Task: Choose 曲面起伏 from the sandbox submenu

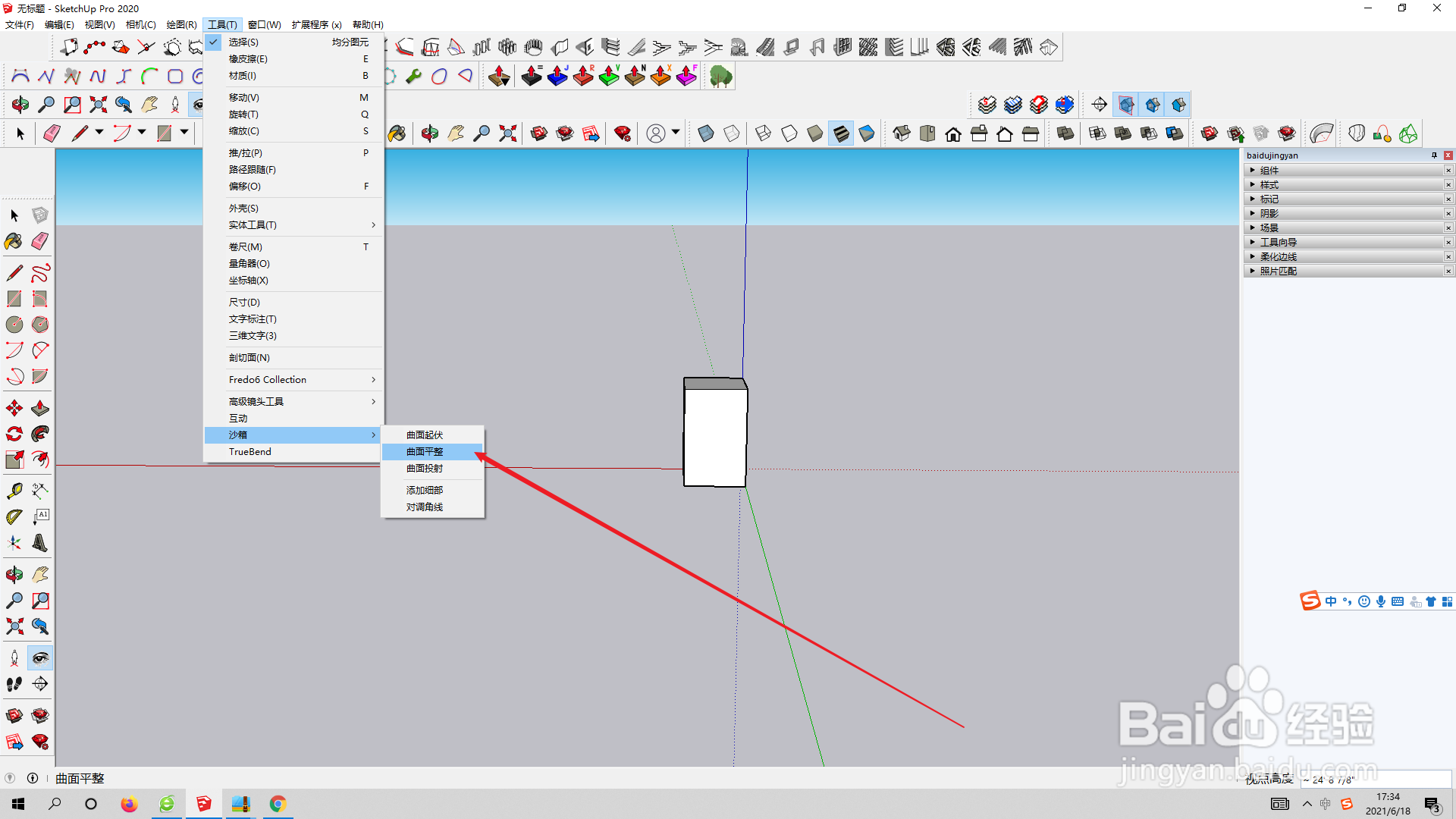Action: click(432, 435)
